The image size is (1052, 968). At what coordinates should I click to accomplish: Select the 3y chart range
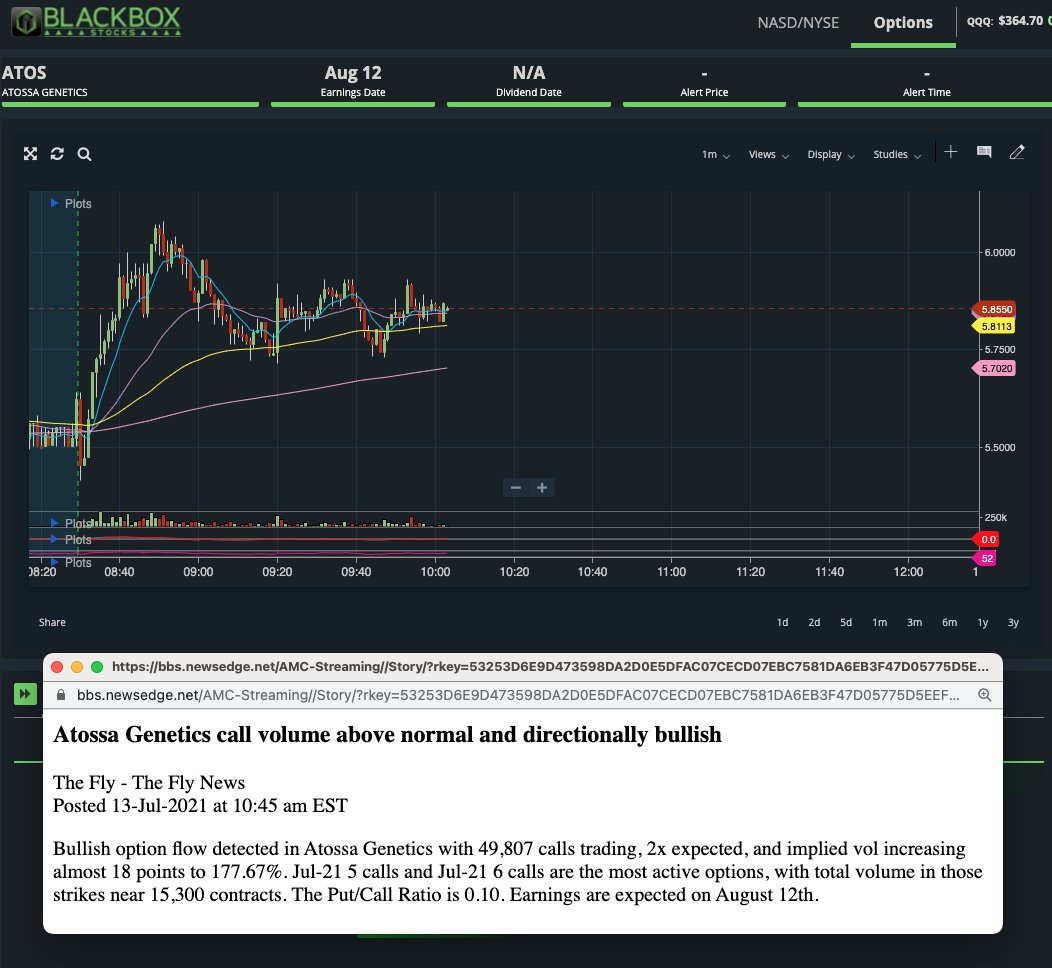1013,623
